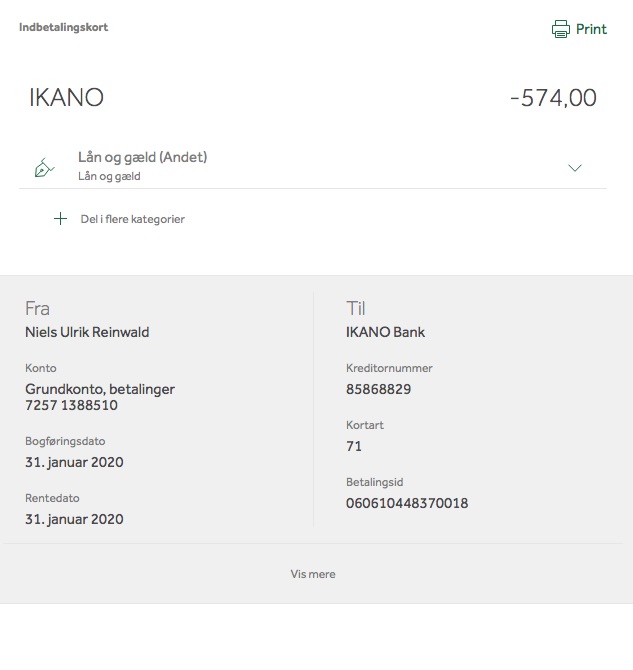
Task: Click Vis mere to show more details
Action: tap(313, 574)
